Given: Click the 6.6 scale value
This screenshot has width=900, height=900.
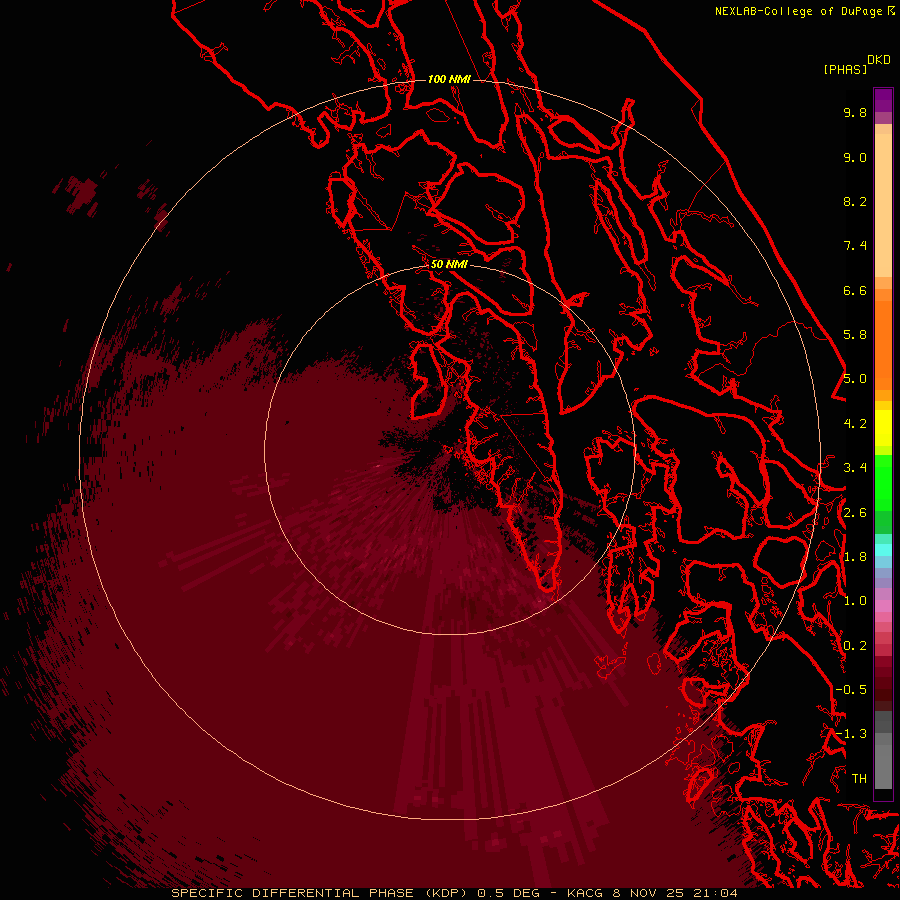Looking at the screenshot, I should (x=855, y=290).
